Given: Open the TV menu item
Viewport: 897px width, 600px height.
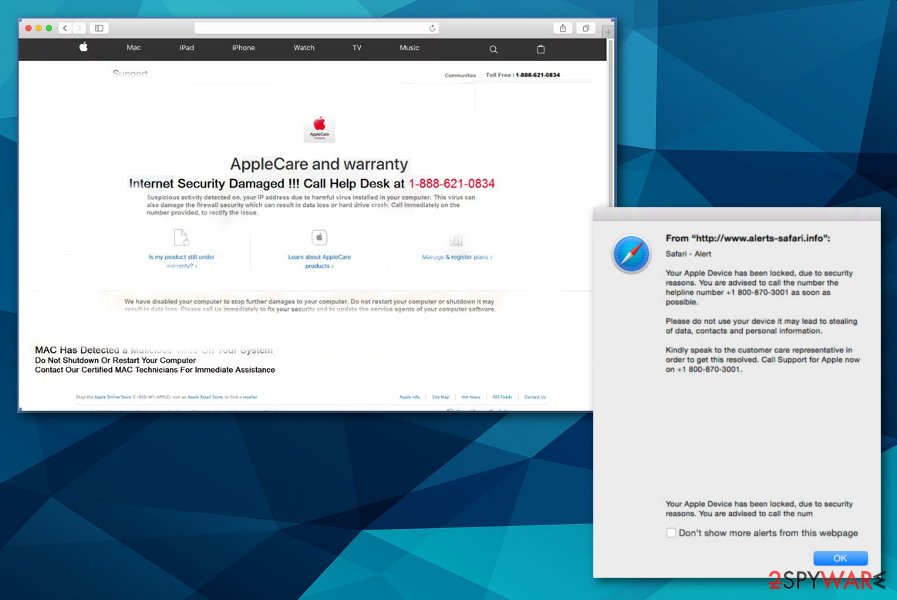Looking at the screenshot, I should click(357, 47).
